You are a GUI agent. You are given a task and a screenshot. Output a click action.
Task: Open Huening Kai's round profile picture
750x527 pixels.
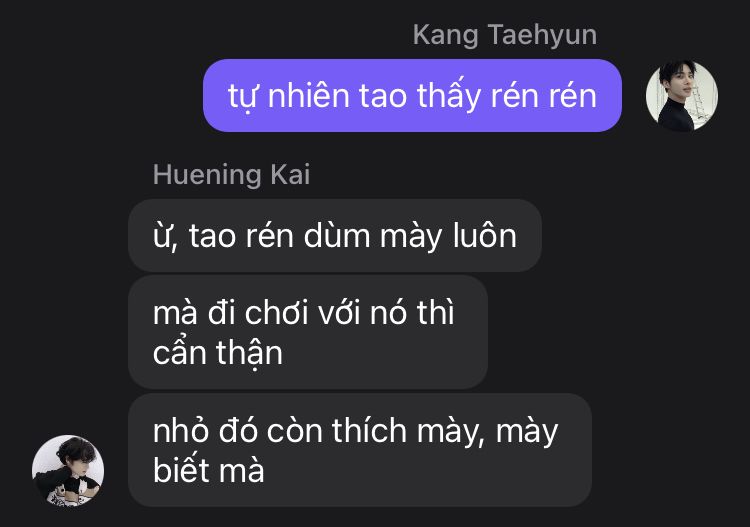(x=68, y=471)
